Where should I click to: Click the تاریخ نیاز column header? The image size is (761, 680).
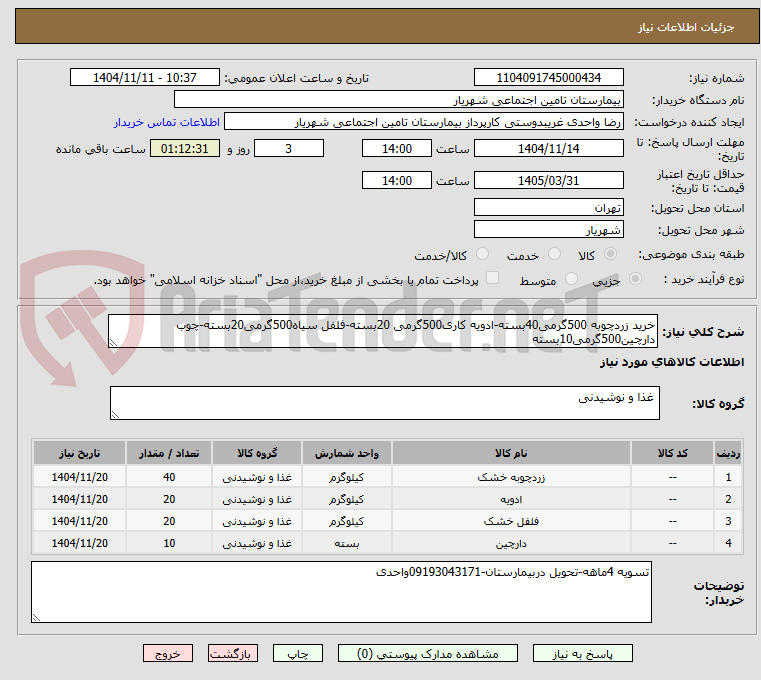click(80, 453)
